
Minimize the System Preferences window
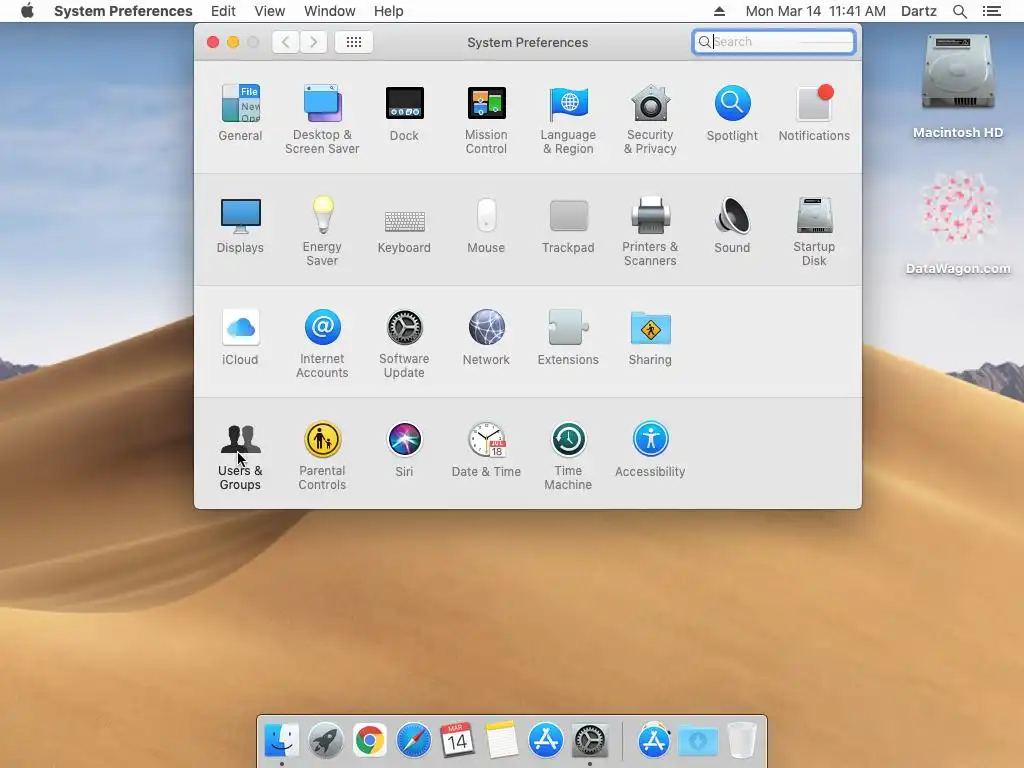pyautogui.click(x=233, y=42)
